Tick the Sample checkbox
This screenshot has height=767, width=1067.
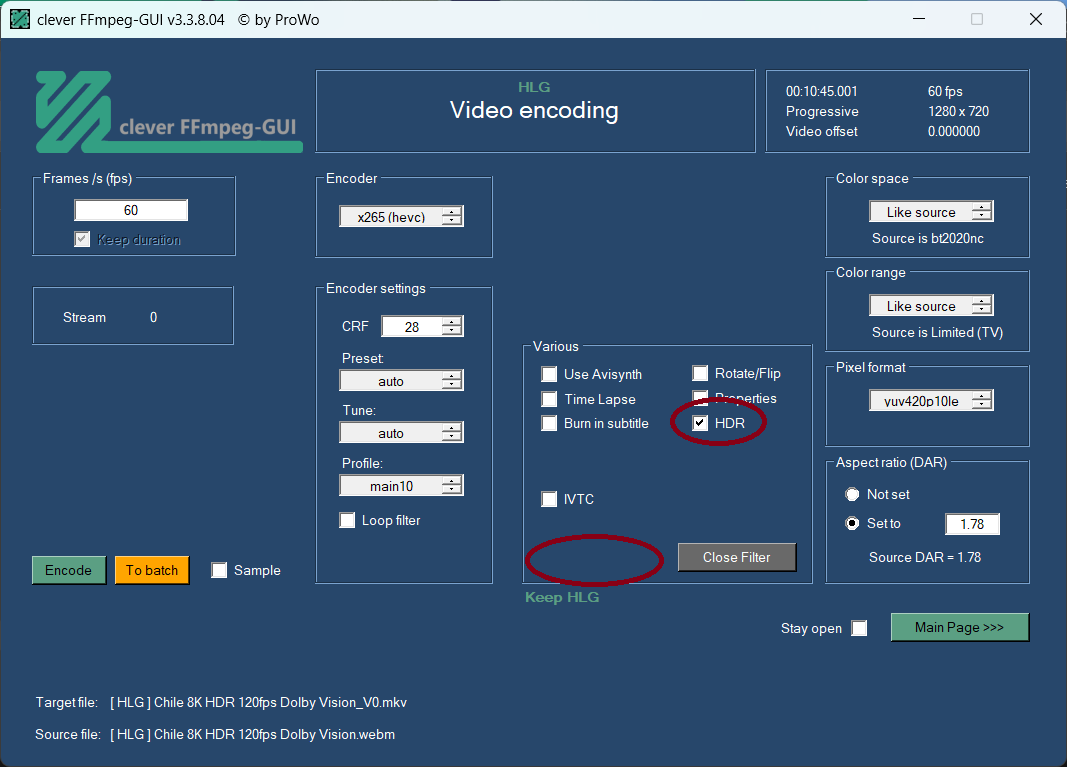(x=219, y=570)
